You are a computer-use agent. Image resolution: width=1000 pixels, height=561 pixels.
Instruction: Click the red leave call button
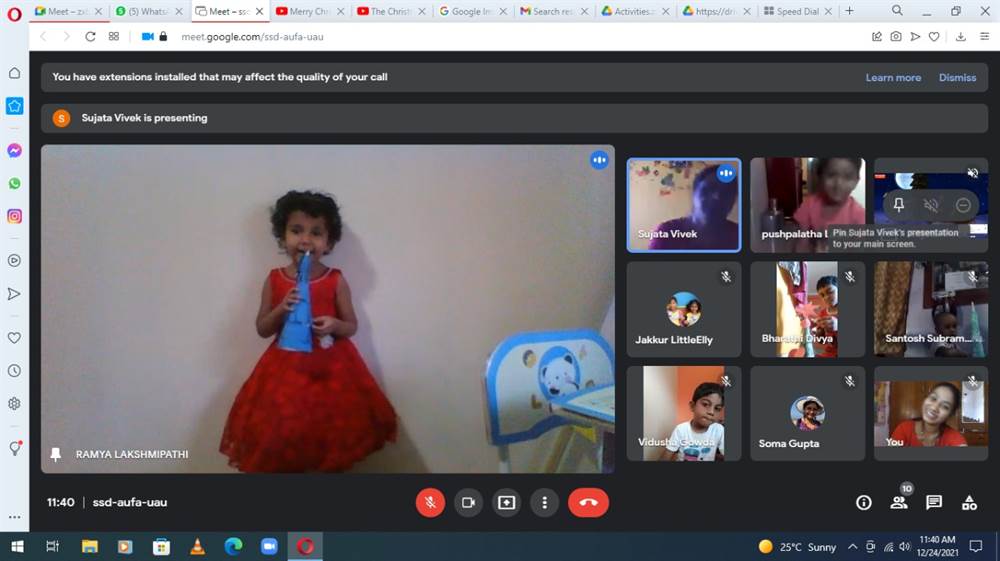click(588, 502)
